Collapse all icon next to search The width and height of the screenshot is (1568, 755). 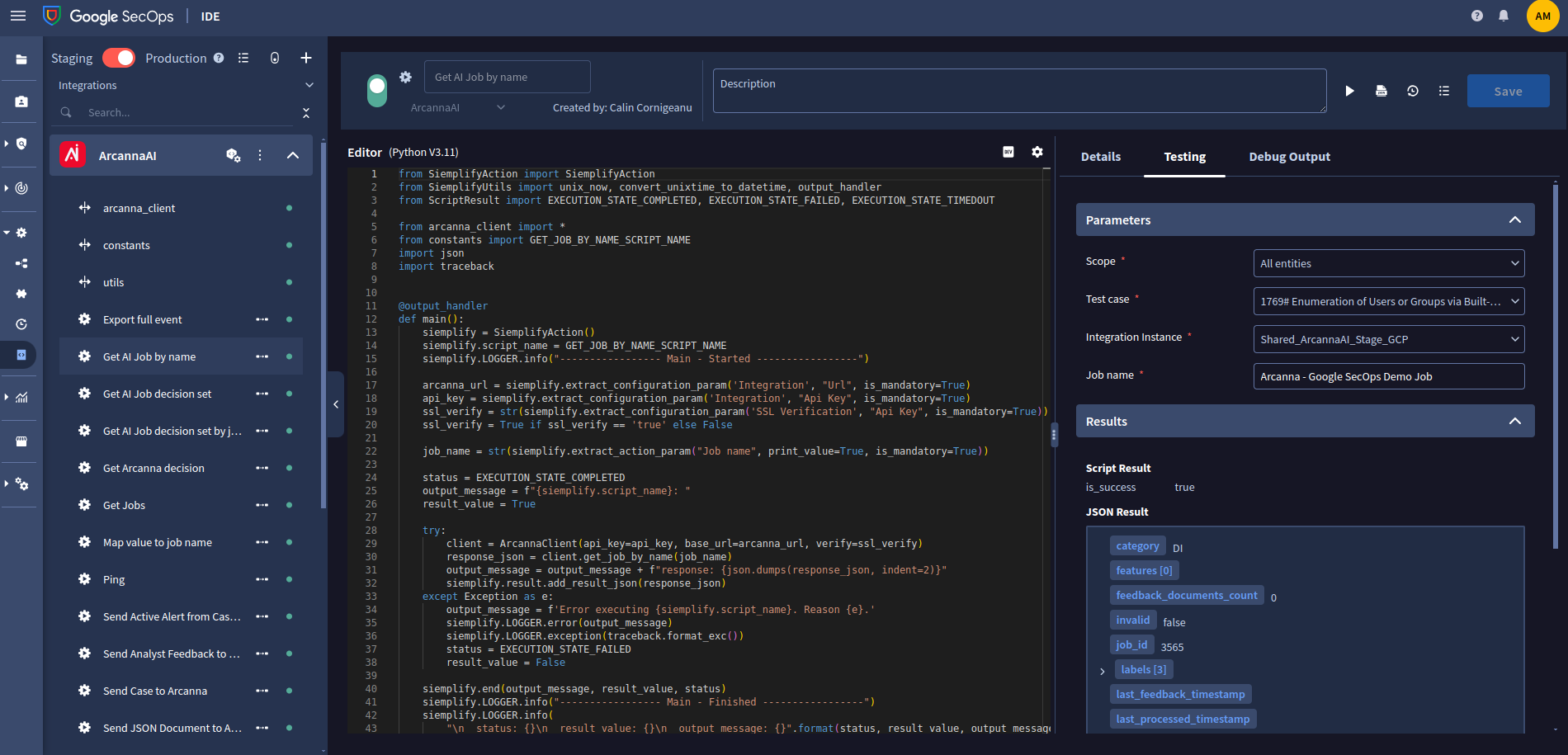pyautogui.click(x=306, y=112)
